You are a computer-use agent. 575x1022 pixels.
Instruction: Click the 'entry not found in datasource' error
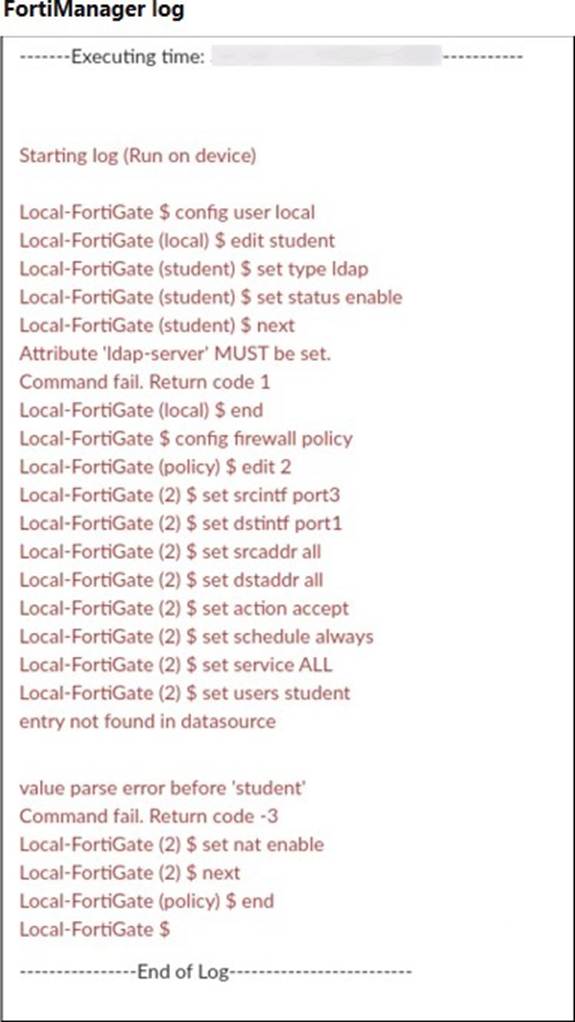[147, 721]
